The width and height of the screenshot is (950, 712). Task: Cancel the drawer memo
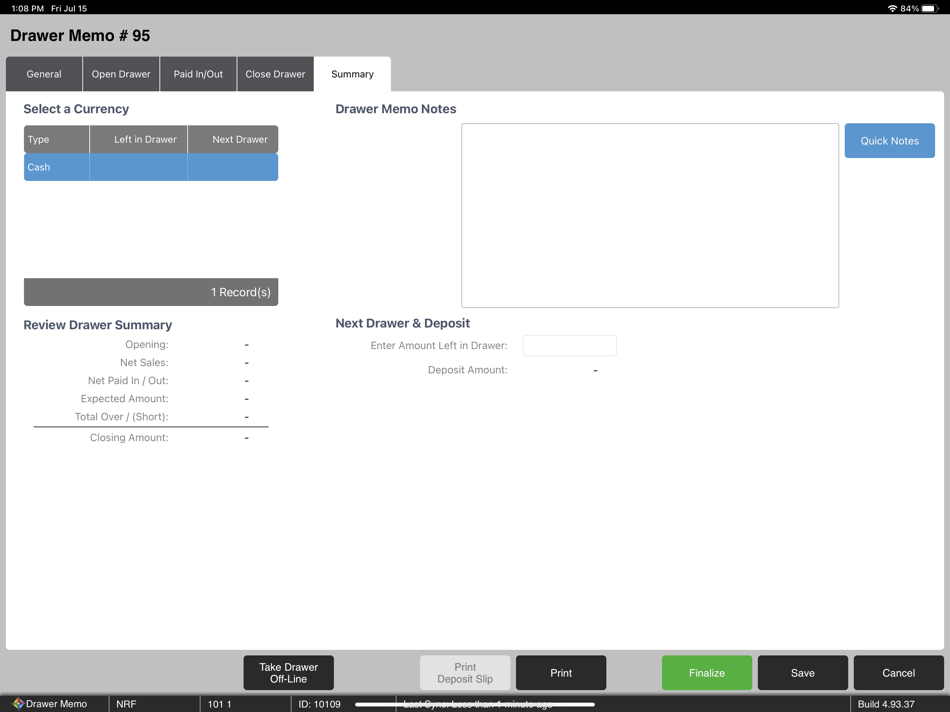(897, 672)
